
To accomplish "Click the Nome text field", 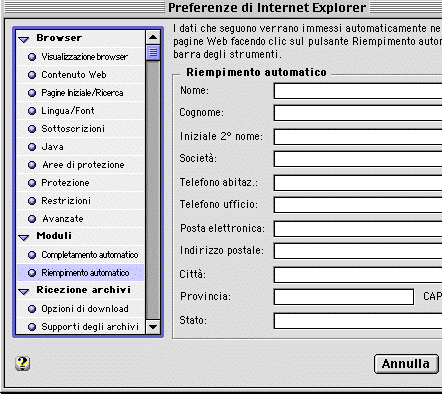I will tap(358, 91).
